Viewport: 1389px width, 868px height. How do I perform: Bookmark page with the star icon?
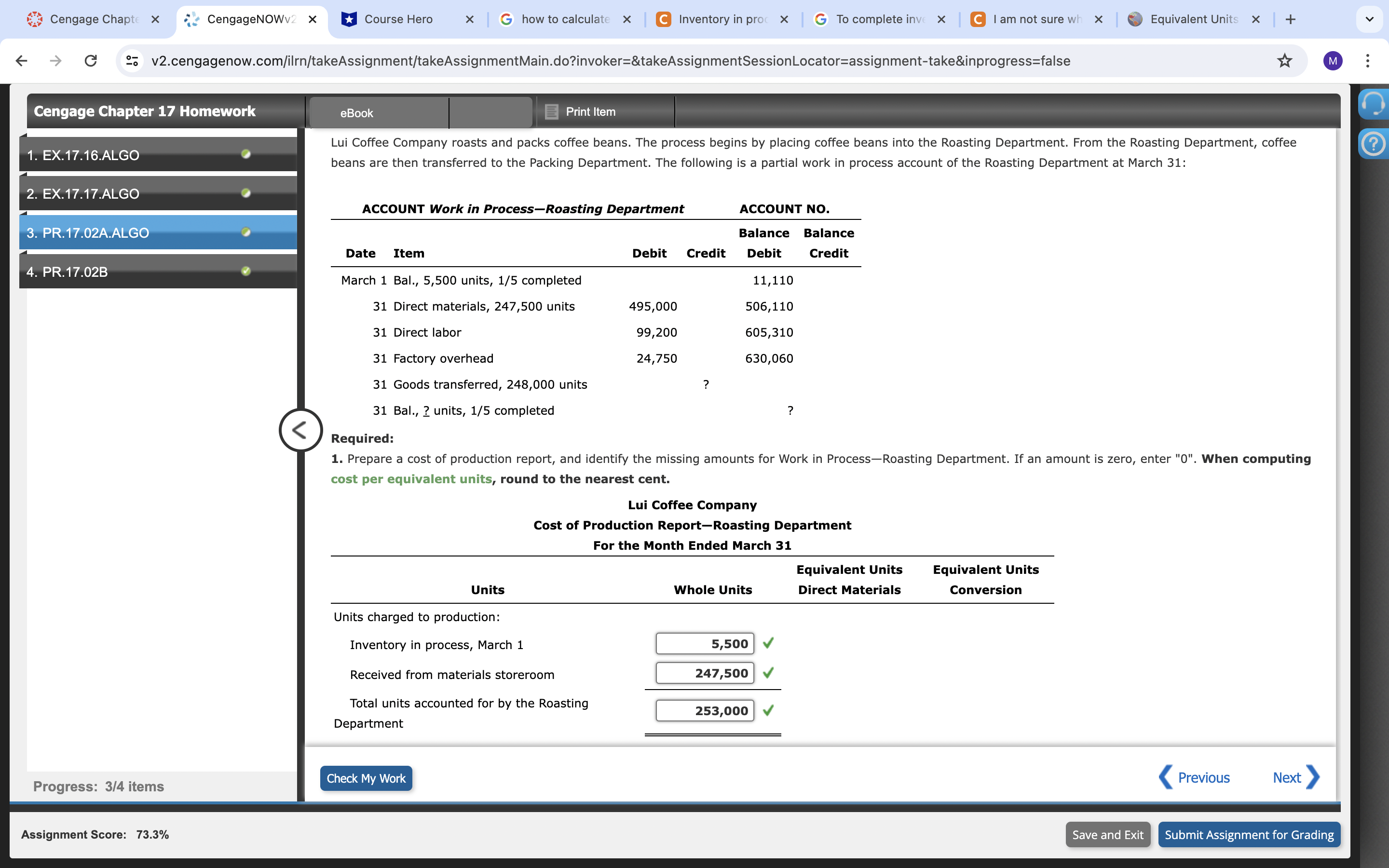[x=1284, y=61]
